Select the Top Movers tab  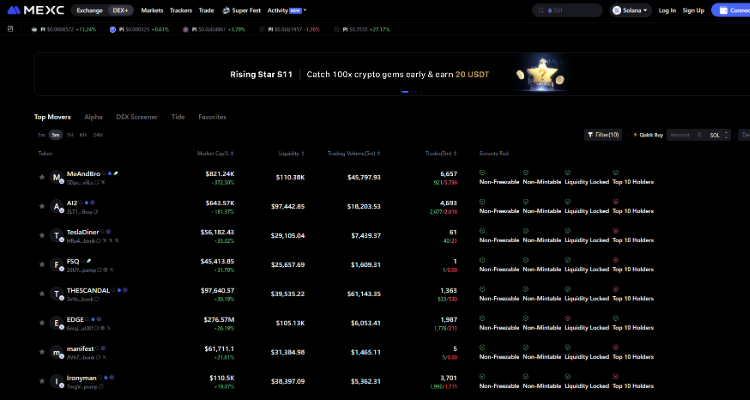click(52, 117)
